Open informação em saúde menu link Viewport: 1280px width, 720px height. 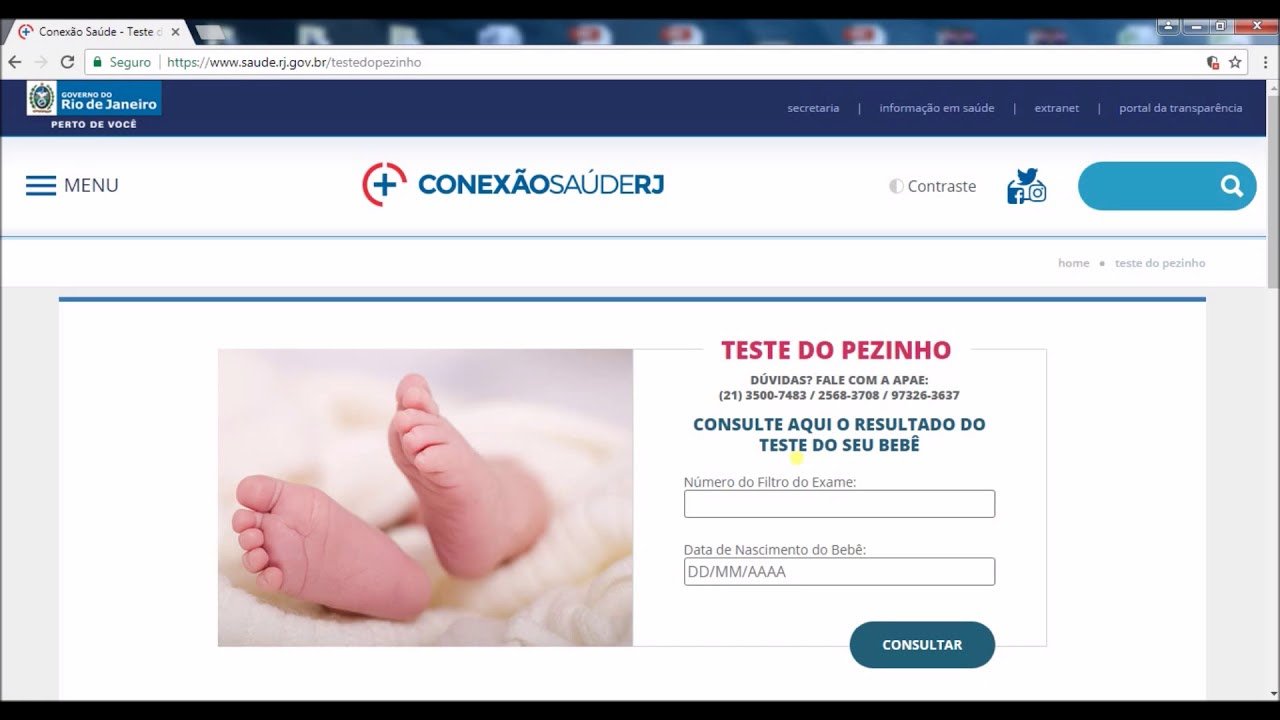click(937, 108)
